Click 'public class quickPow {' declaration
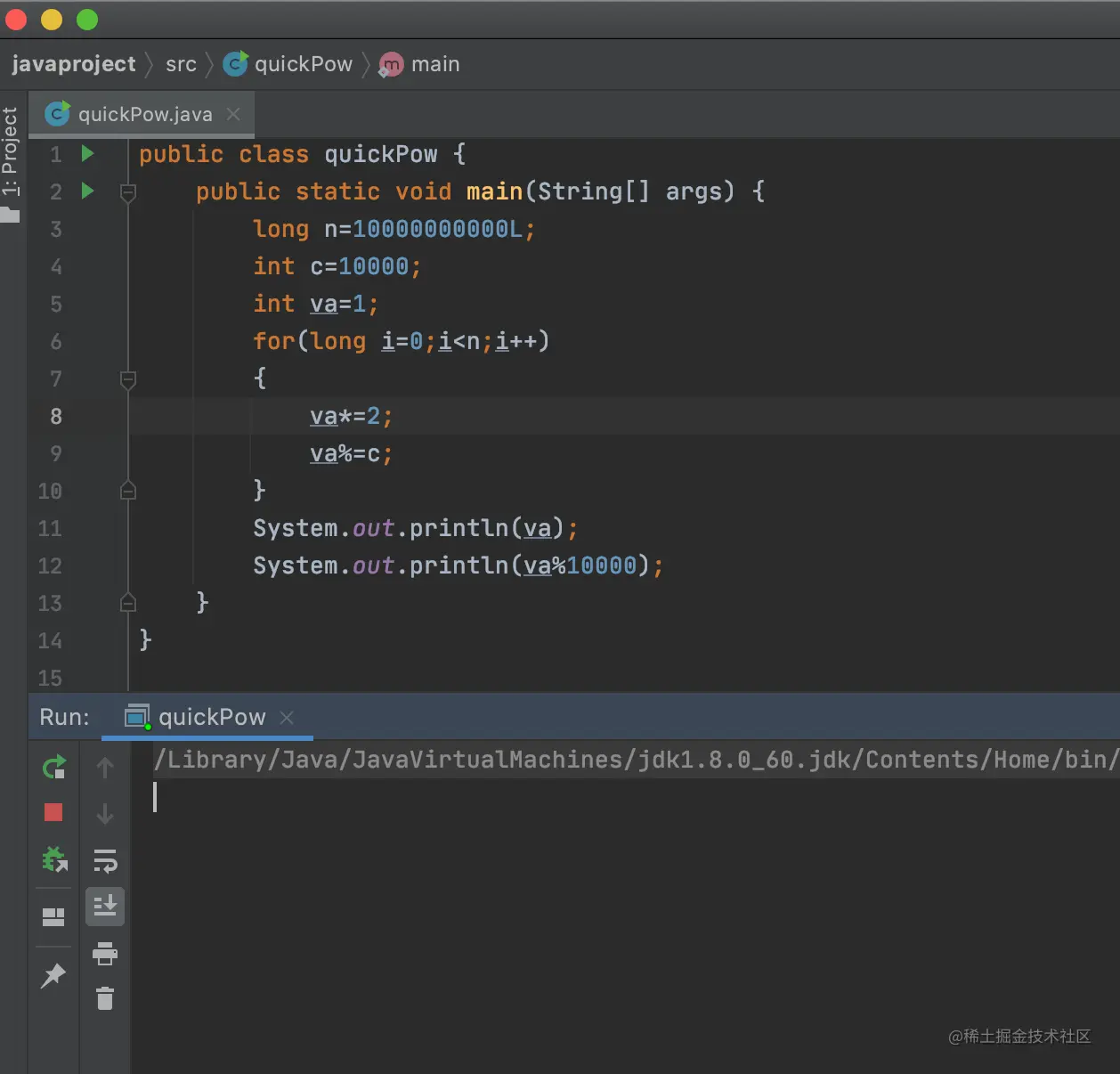Image resolution: width=1120 pixels, height=1074 pixels. coord(303,154)
